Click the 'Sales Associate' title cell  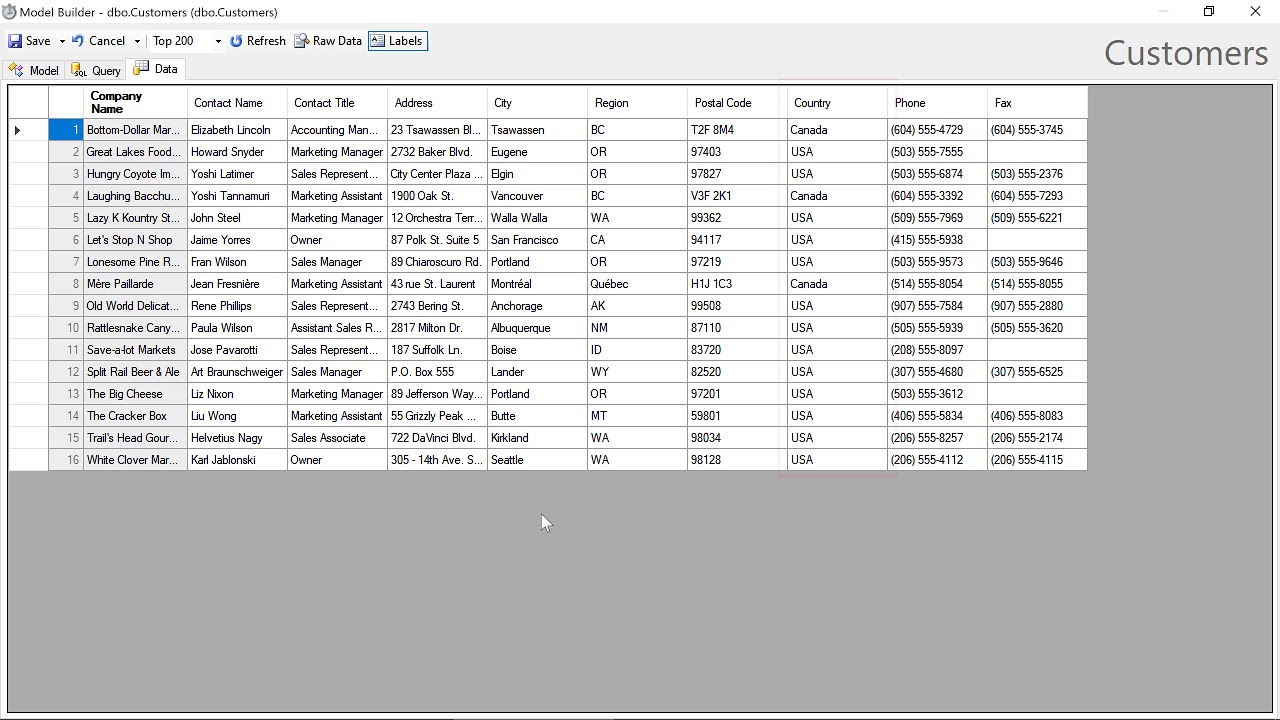pyautogui.click(x=337, y=438)
